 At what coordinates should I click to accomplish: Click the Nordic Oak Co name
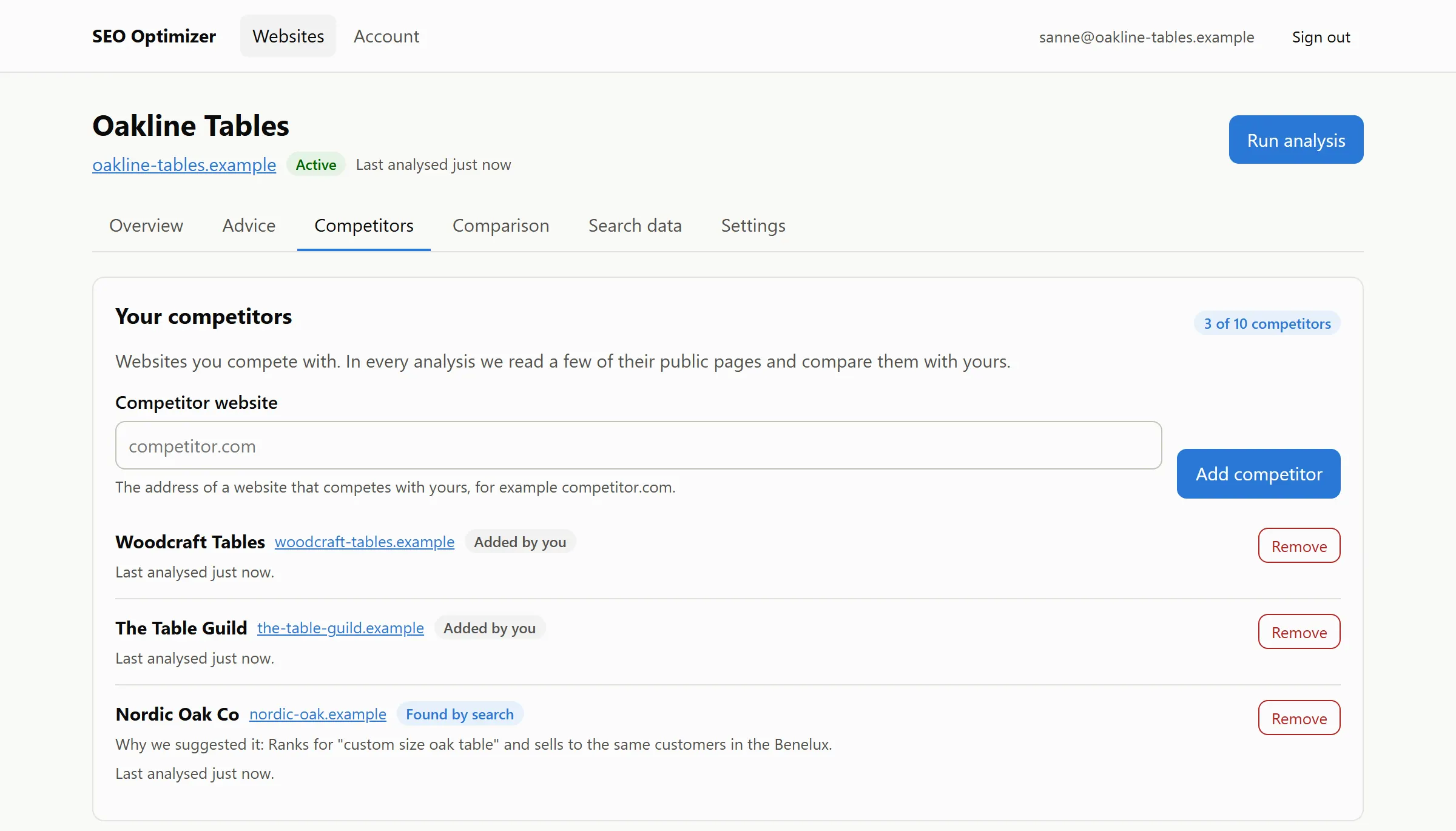click(x=178, y=714)
